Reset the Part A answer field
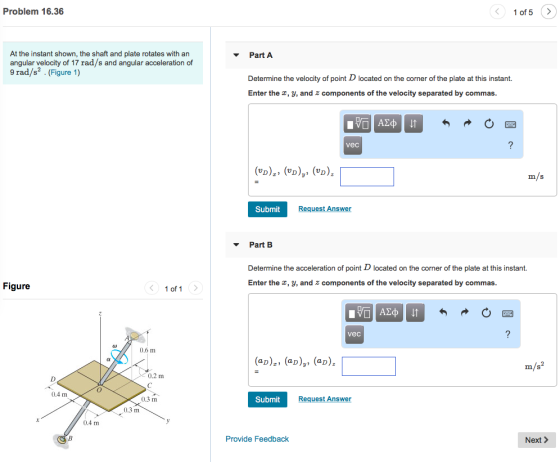 point(489,124)
